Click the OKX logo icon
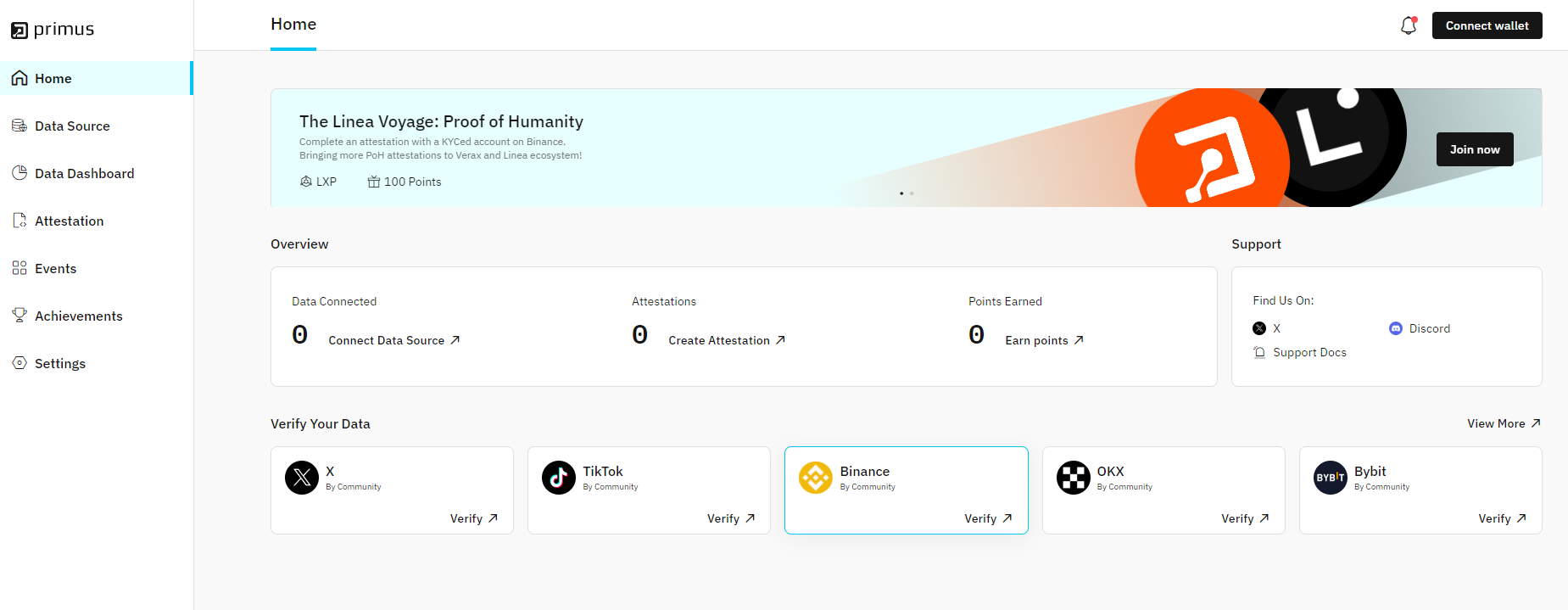 tap(1073, 478)
